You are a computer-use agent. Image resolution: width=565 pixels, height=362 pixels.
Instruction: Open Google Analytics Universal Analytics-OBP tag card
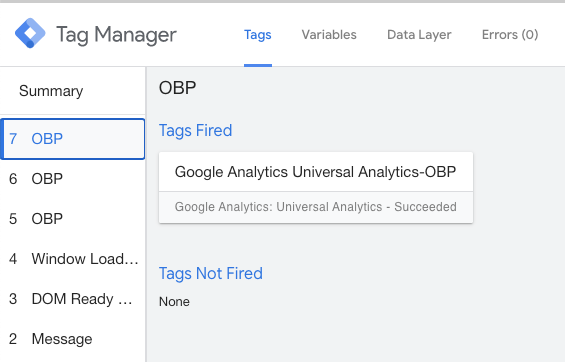tap(316, 172)
